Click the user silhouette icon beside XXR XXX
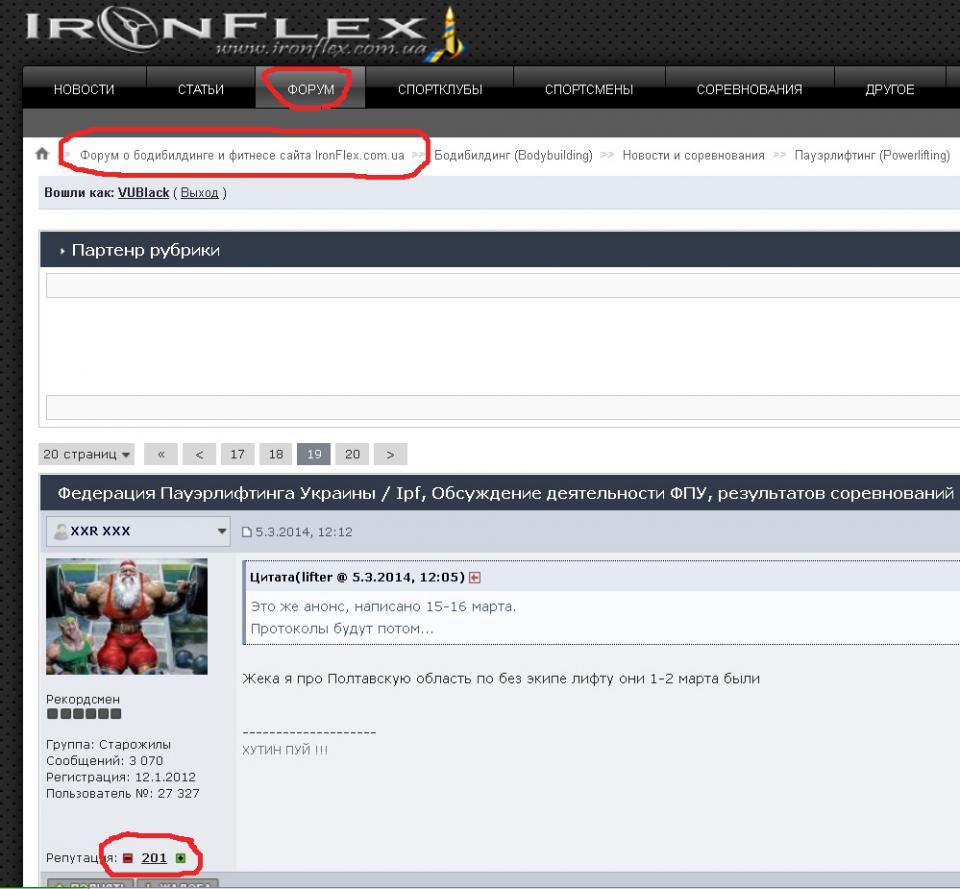960x889 pixels. 60,531
